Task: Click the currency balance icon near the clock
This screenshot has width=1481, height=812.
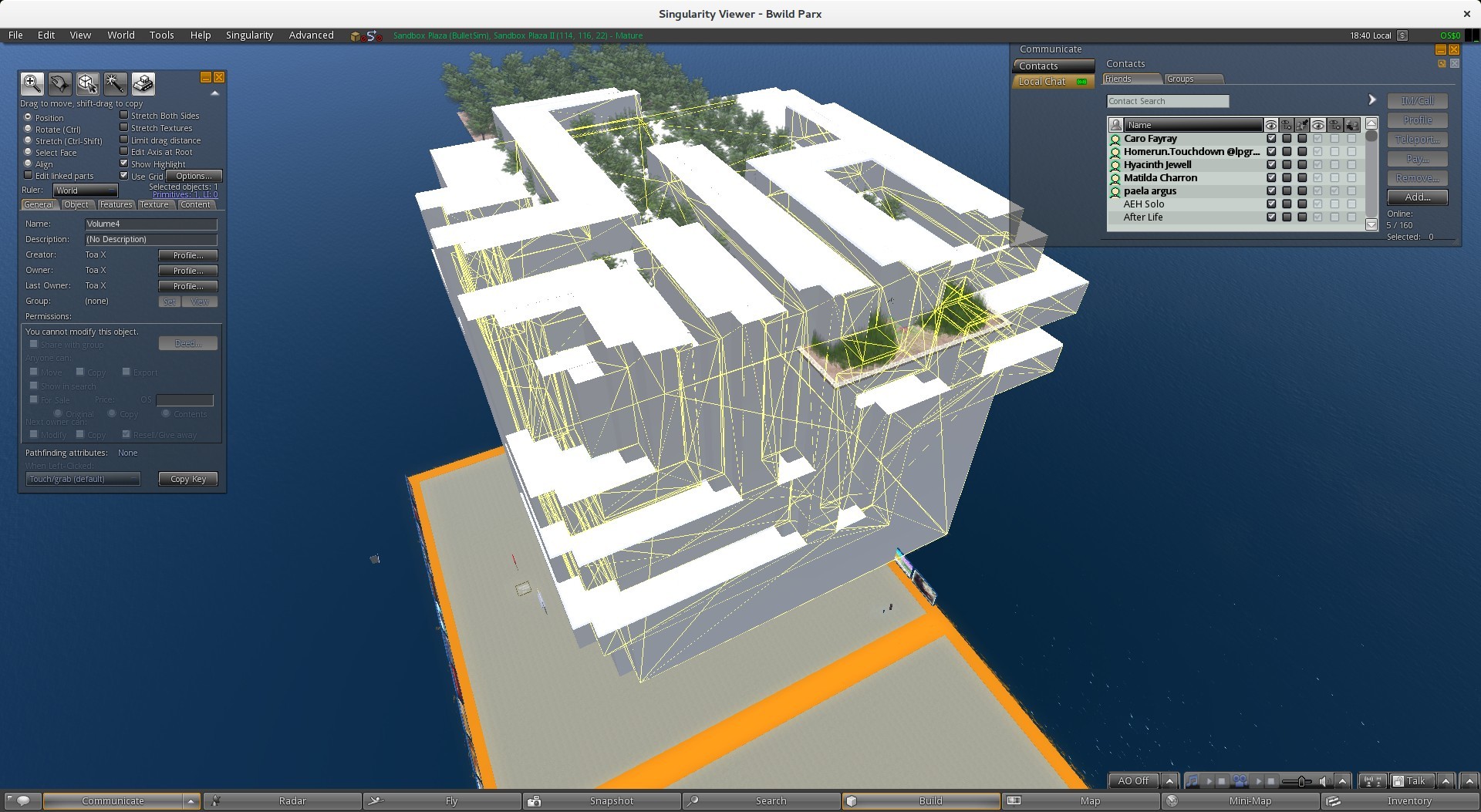Action: click(1402, 35)
